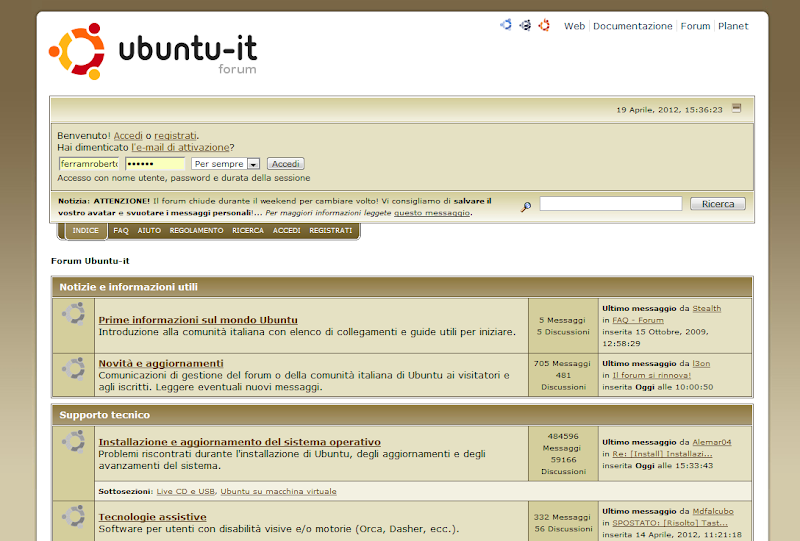
Task: Open the Documentazione link in the top header
Action: click(633, 26)
